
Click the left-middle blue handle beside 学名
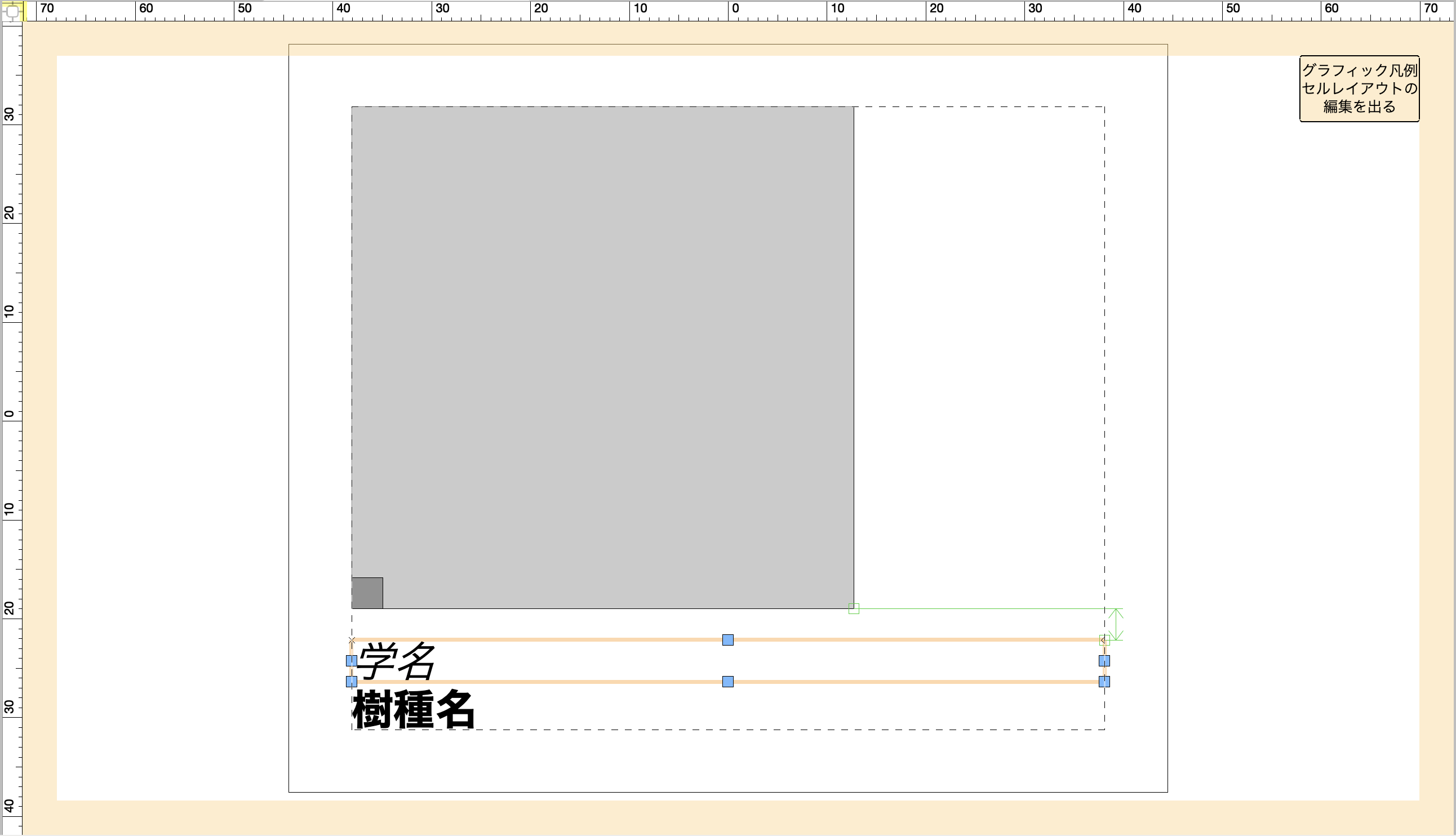pos(352,661)
